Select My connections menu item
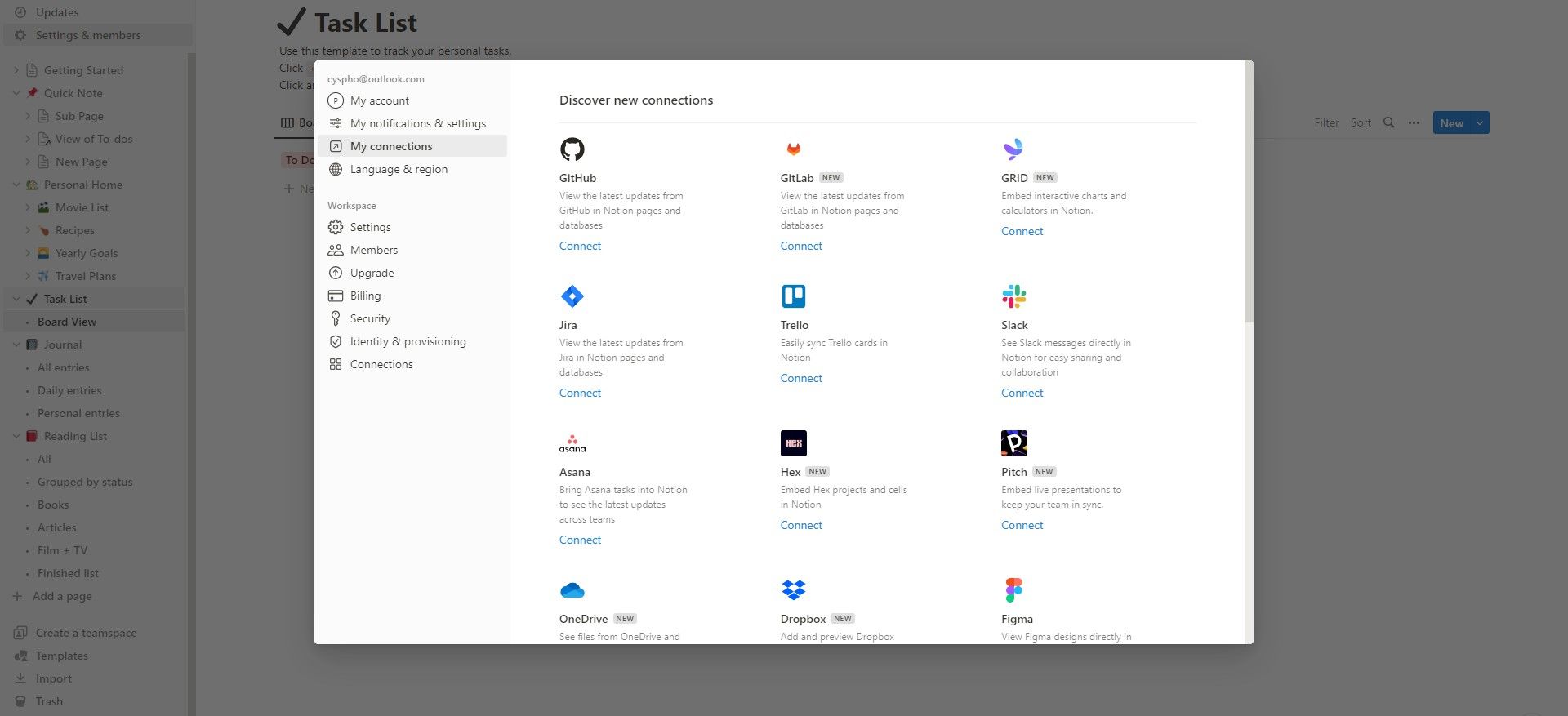The image size is (1568, 716). pos(412,146)
